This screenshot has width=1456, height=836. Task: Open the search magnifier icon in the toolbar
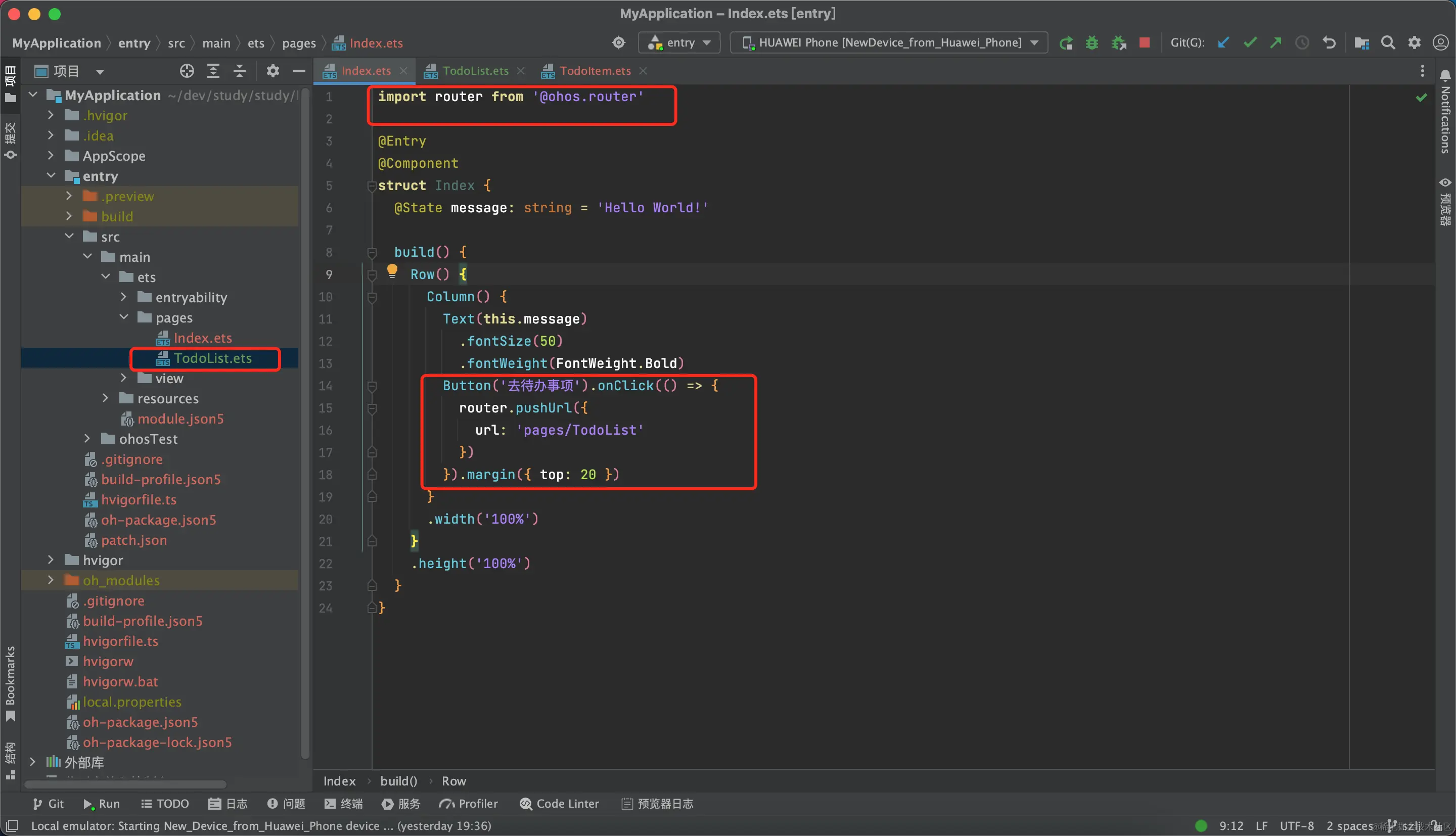pyautogui.click(x=1388, y=43)
